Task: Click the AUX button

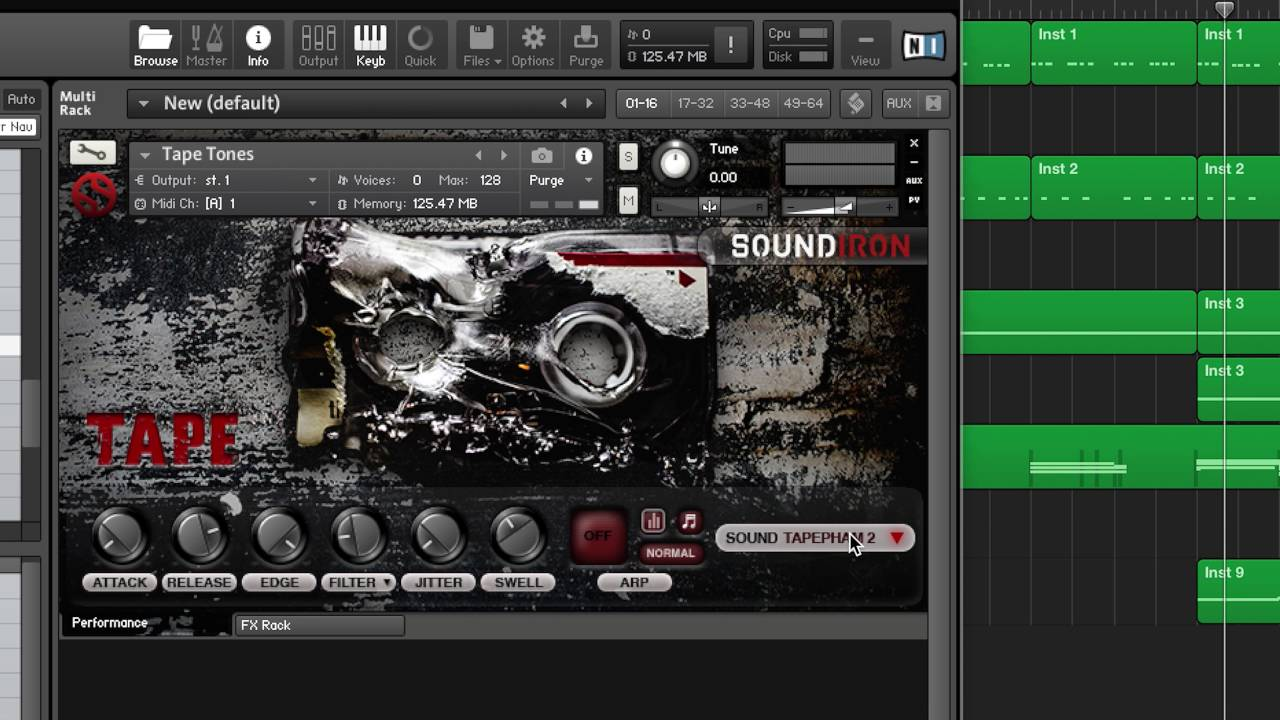Action: tap(898, 103)
